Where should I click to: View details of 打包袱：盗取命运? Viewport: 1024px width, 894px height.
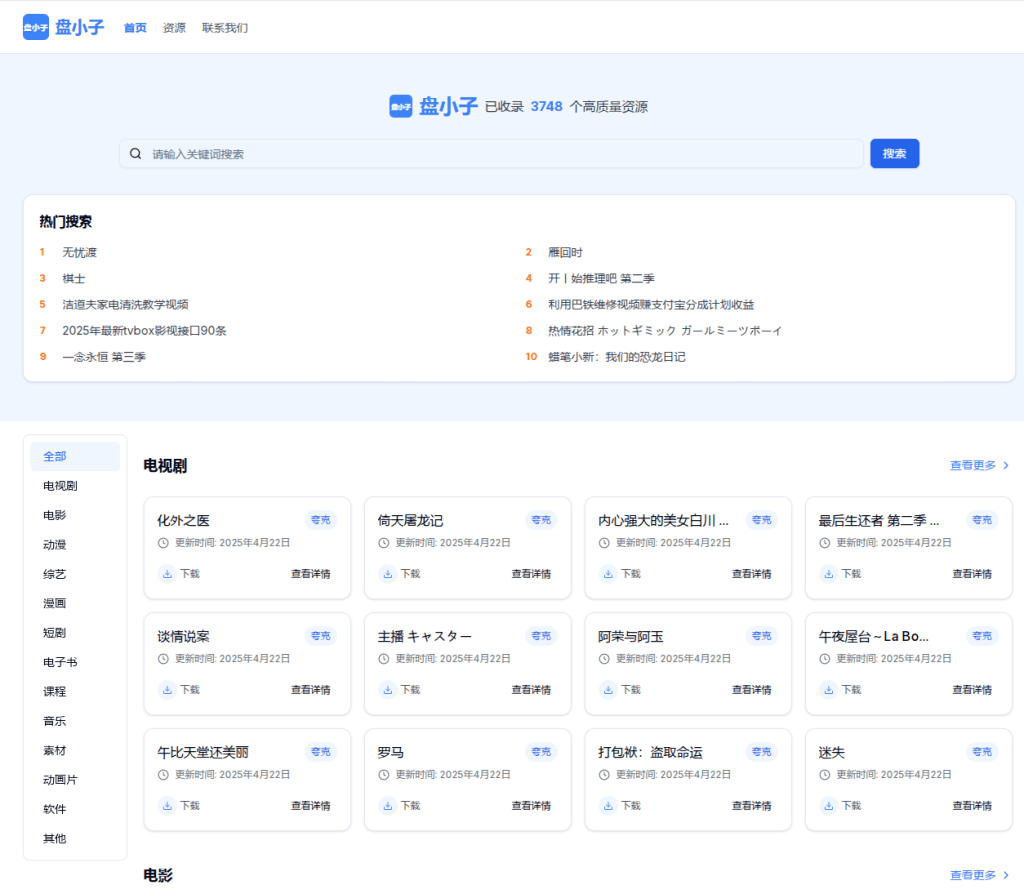pyautogui.click(x=751, y=805)
